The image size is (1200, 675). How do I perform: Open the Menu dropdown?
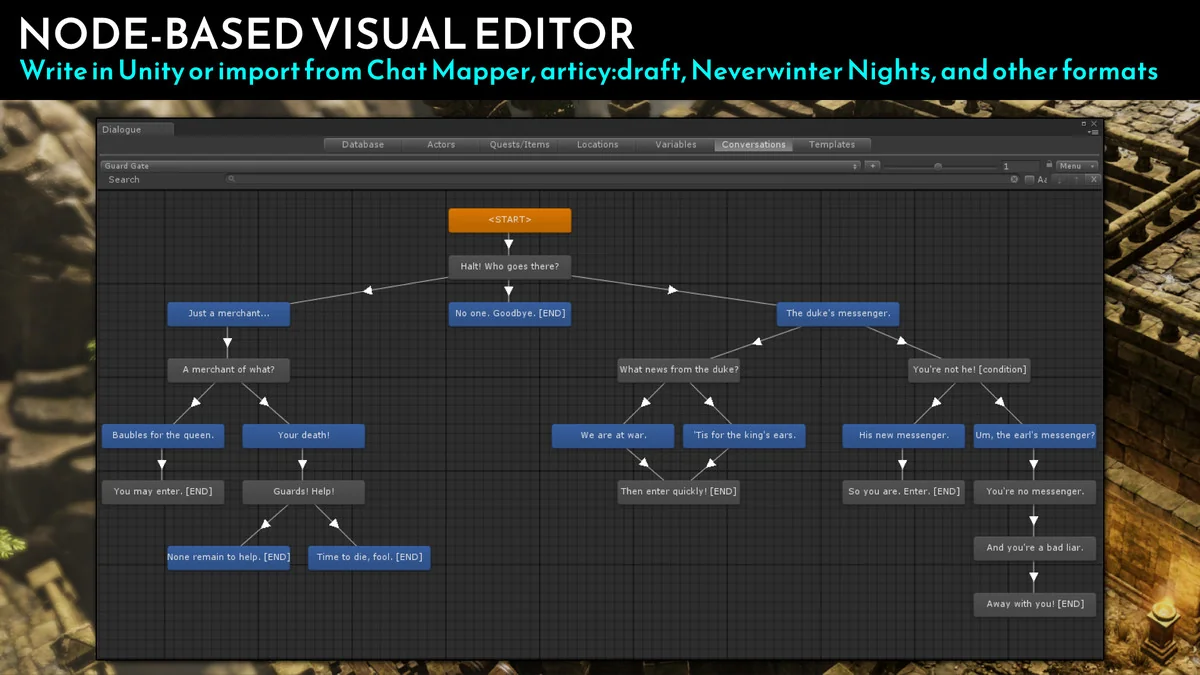[x=1071, y=165]
